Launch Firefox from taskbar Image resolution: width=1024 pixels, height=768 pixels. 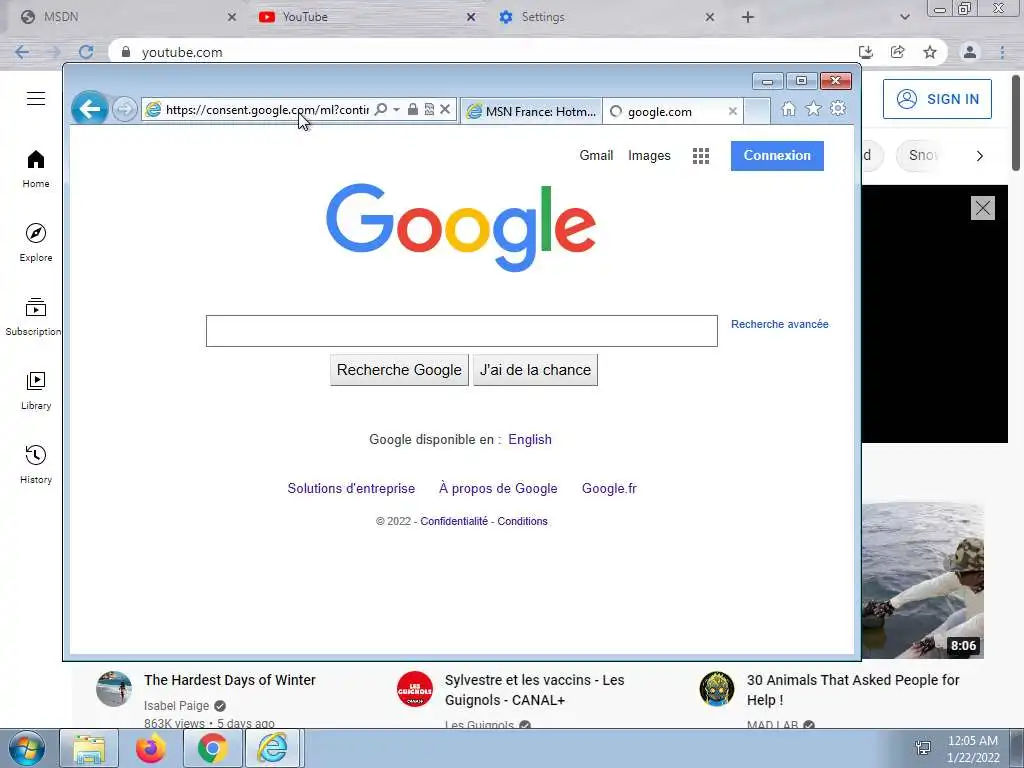pos(151,748)
